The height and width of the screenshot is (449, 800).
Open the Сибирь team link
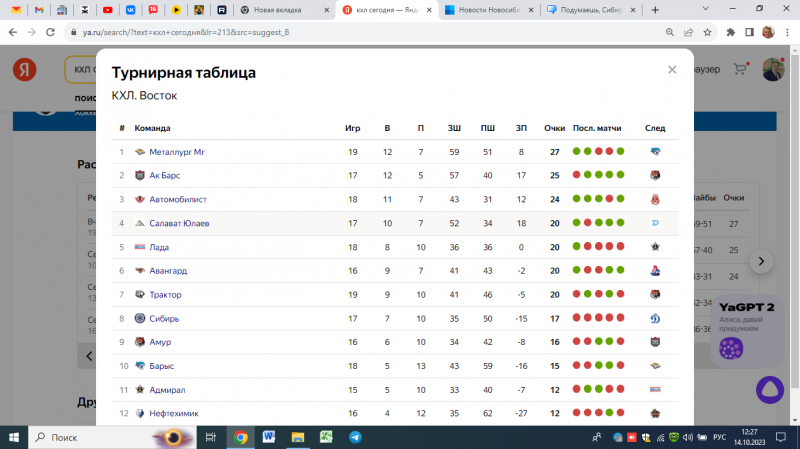164,319
